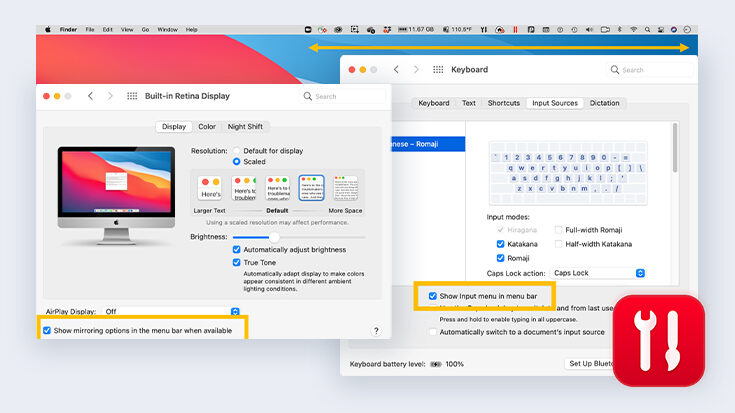Select the Display tab
This screenshot has width=735, height=413.
click(x=174, y=127)
